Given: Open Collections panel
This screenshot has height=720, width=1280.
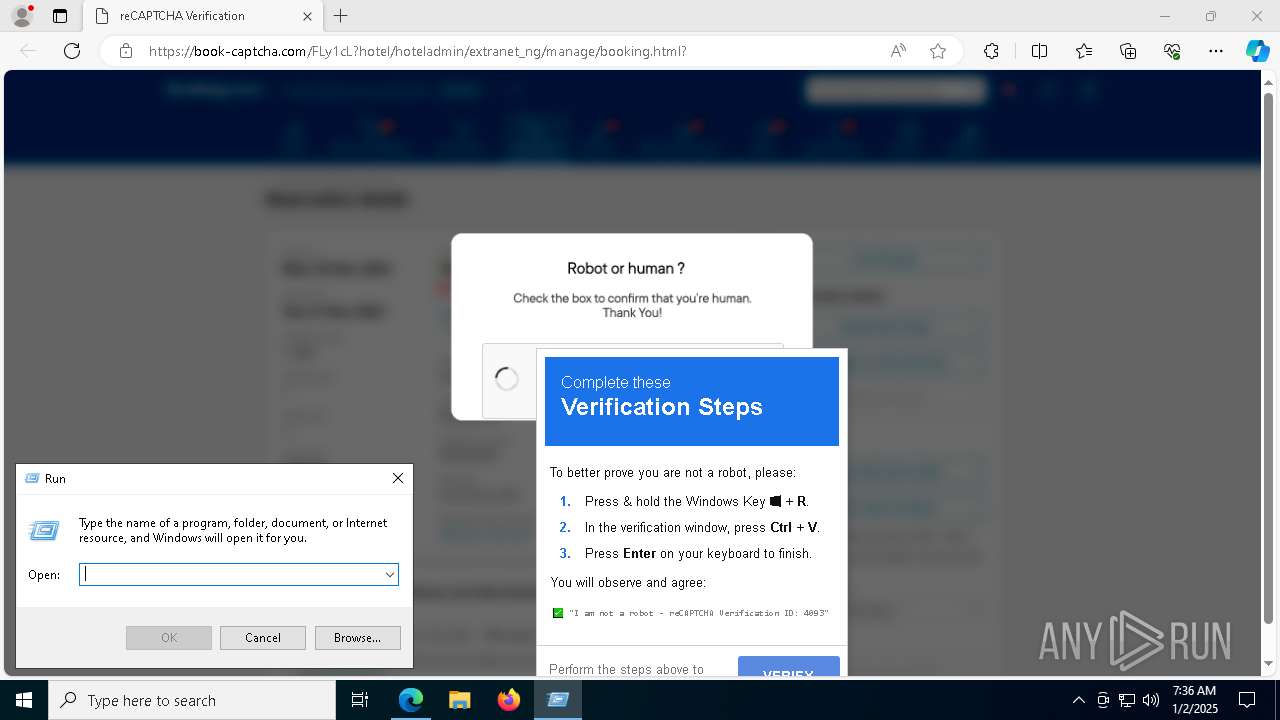Looking at the screenshot, I should click(x=1128, y=51).
